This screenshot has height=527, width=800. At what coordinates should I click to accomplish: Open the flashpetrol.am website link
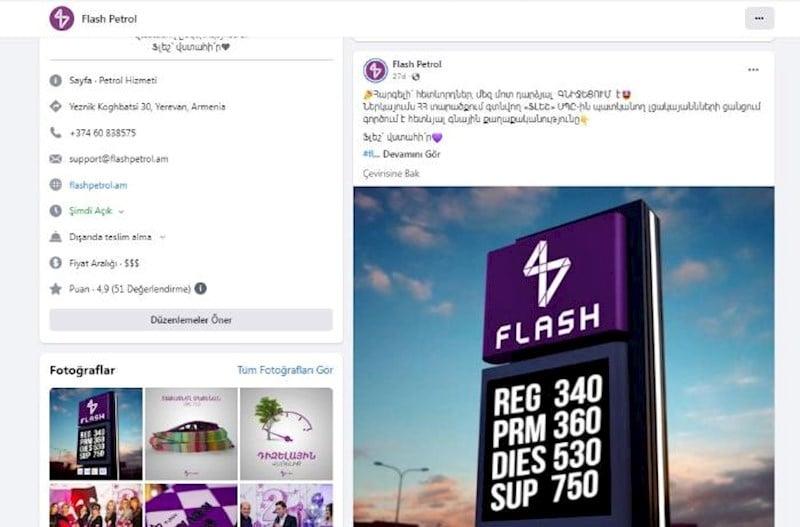tap(98, 185)
